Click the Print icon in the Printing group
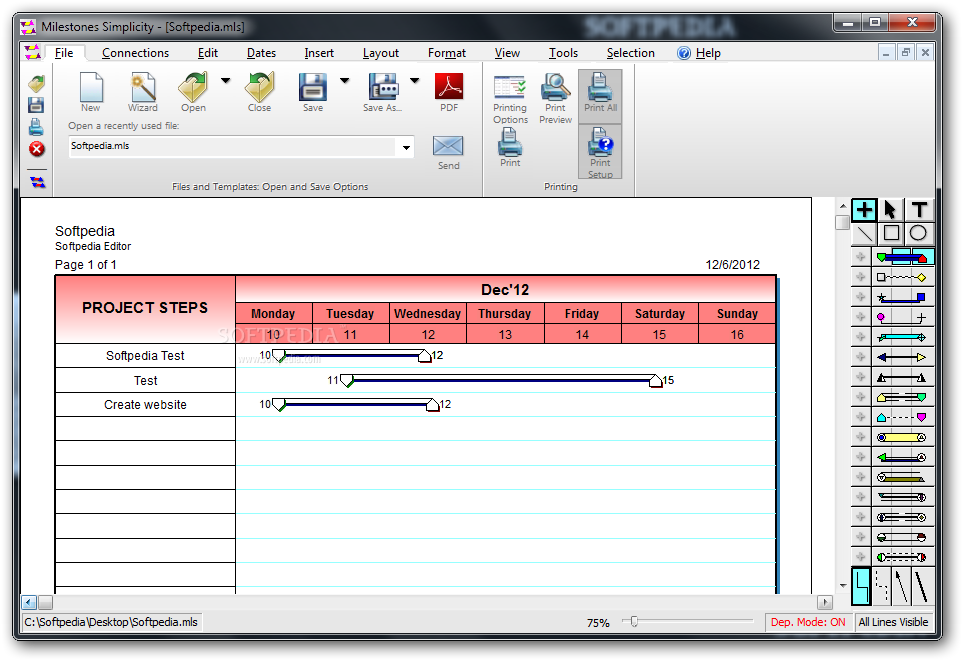Image resolution: width=963 pixels, height=661 pixels. [510, 147]
